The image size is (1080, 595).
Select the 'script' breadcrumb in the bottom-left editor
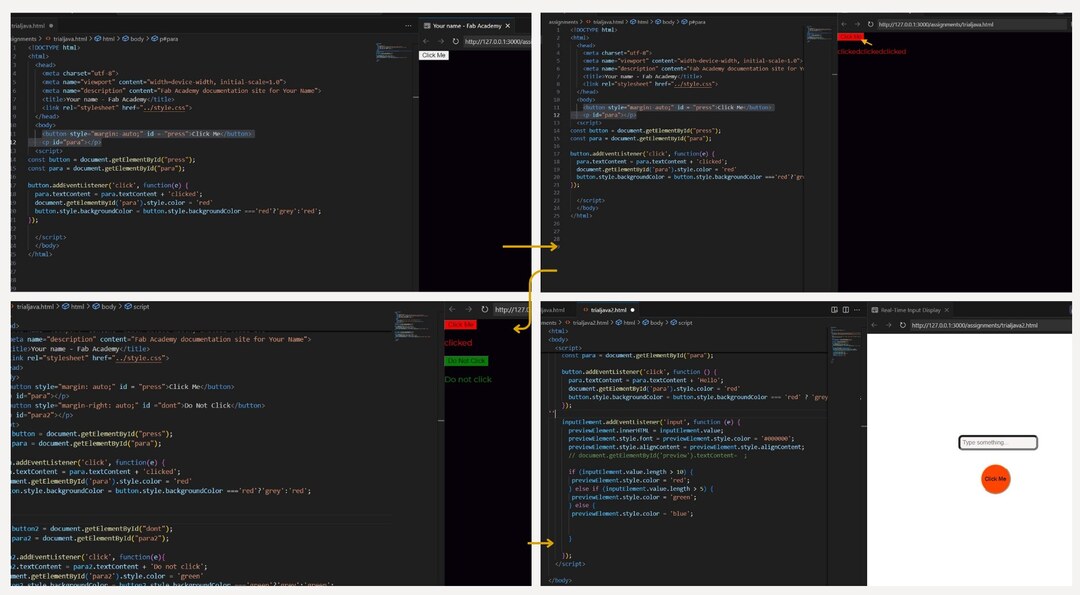(x=137, y=306)
